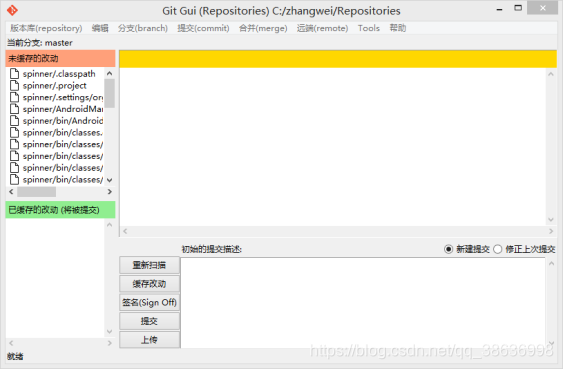Open the 分支(branch) menu

(143, 28)
